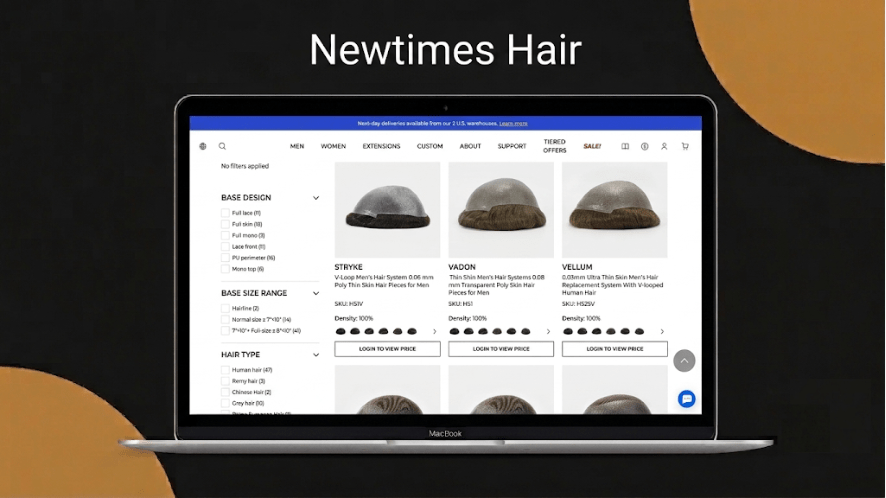This screenshot has height=498, width=886.
Task: Open the STRYKE product image
Action: tap(388, 210)
